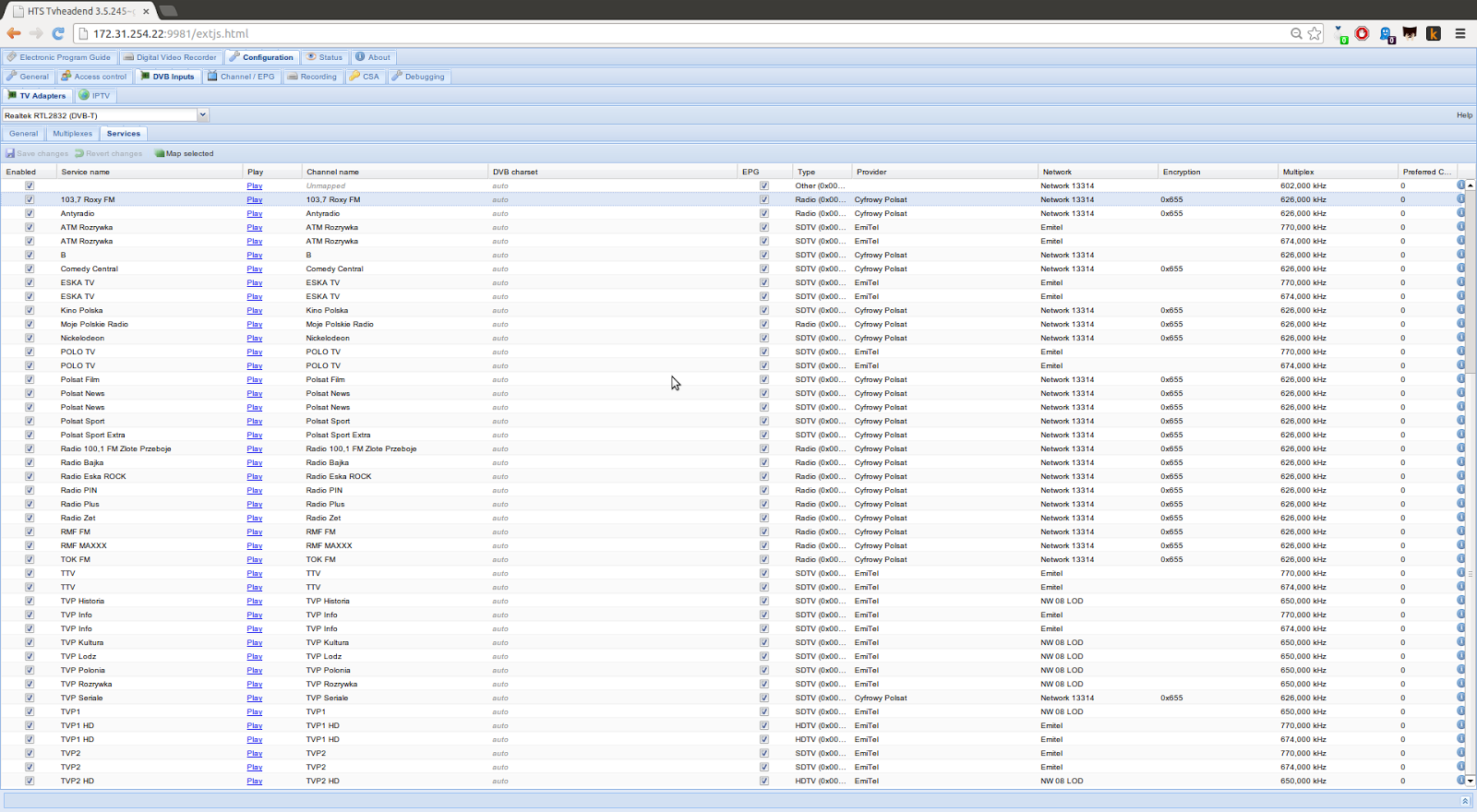Open the Channel / EPG configuration tab
The image size is (1477, 812).
[x=241, y=77]
